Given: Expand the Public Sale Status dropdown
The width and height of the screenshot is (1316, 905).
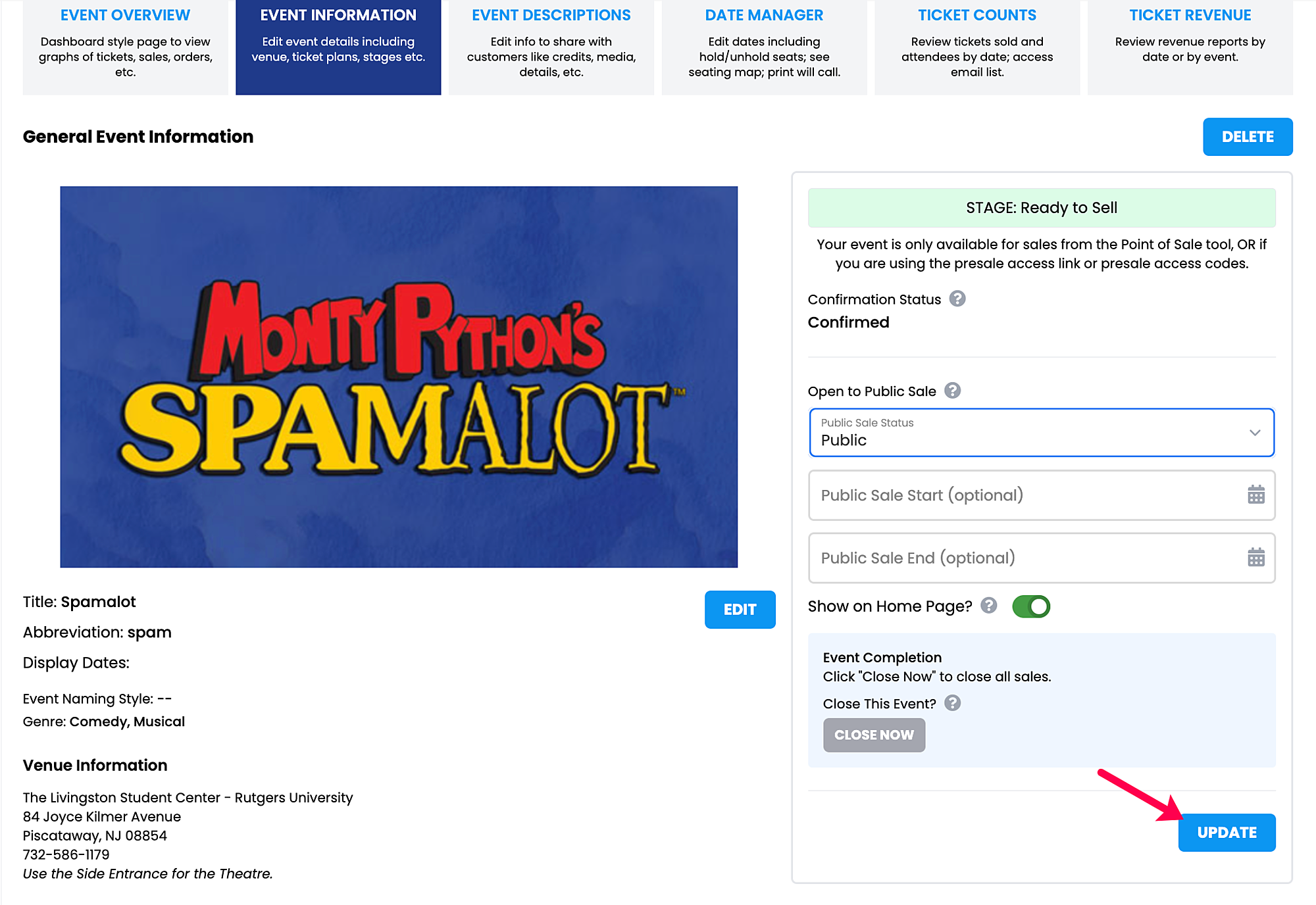Looking at the screenshot, I should (x=1042, y=433).
